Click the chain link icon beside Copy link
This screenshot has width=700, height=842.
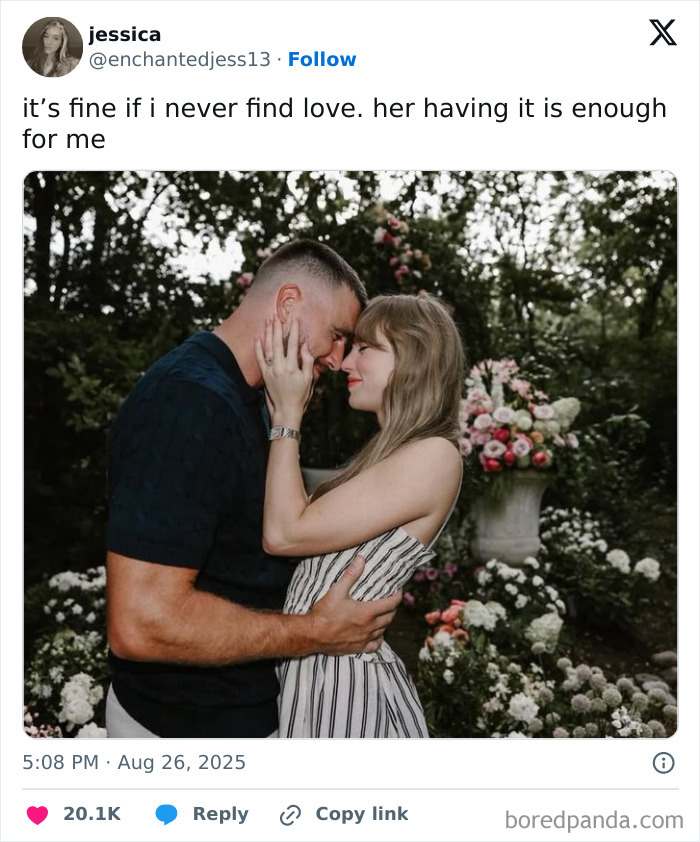coord(290,815)
